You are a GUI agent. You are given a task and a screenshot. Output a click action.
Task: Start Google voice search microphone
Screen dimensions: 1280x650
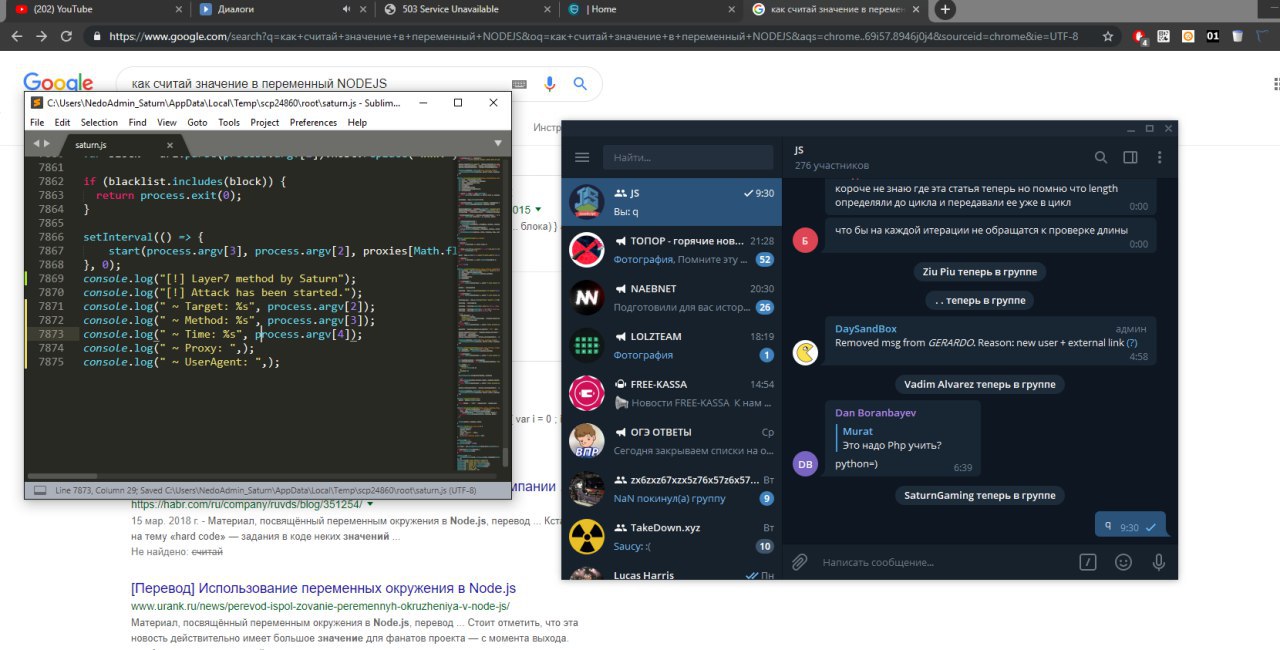549,84
